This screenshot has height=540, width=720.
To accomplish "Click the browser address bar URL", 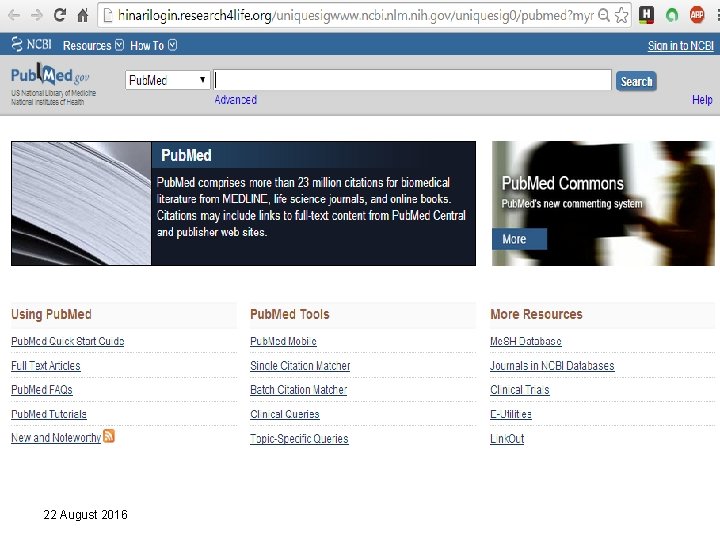I will pos(356,16).
